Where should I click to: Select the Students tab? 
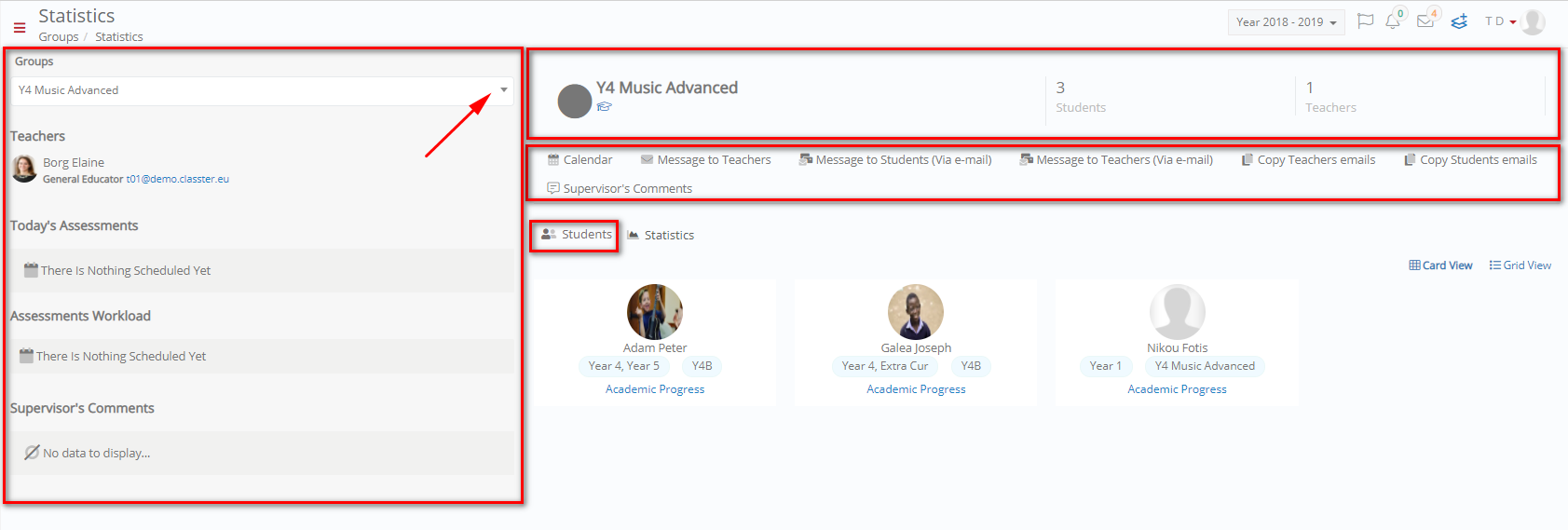[x=577, y=235]
